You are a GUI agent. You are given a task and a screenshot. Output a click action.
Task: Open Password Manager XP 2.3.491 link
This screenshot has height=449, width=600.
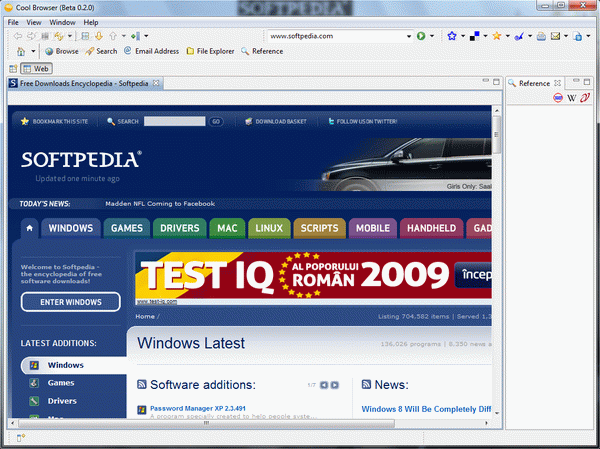click(198, 408)
